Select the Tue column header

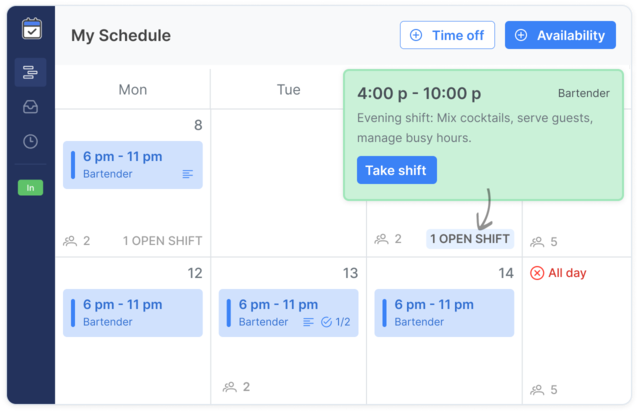288,90
